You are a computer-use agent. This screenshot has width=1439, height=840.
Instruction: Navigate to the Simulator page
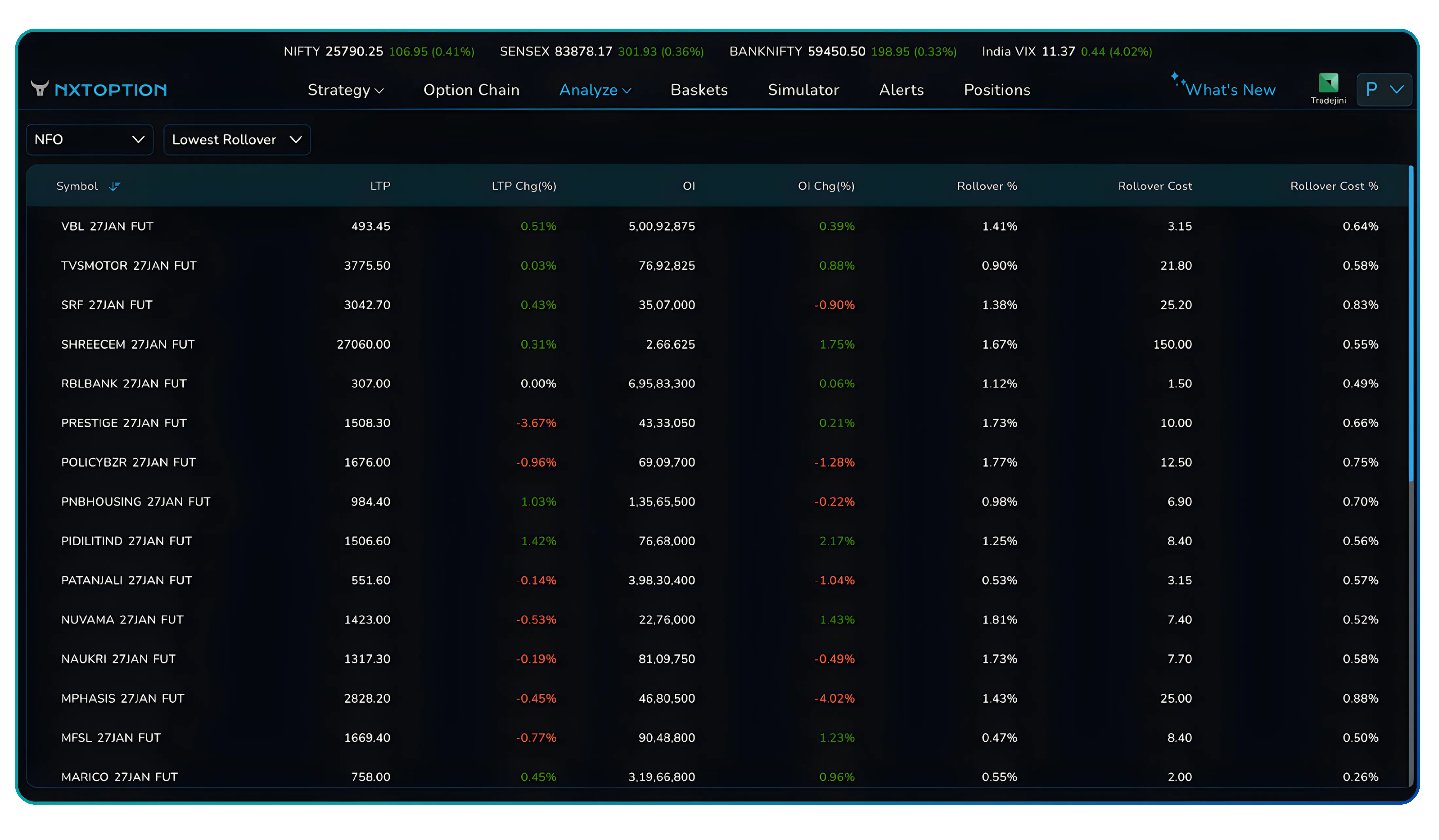803,90
